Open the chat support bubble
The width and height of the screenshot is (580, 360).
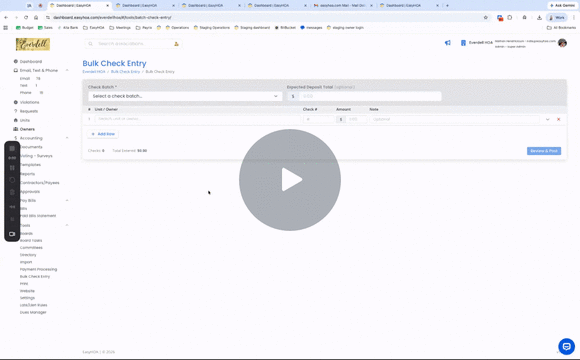[566, 346]
